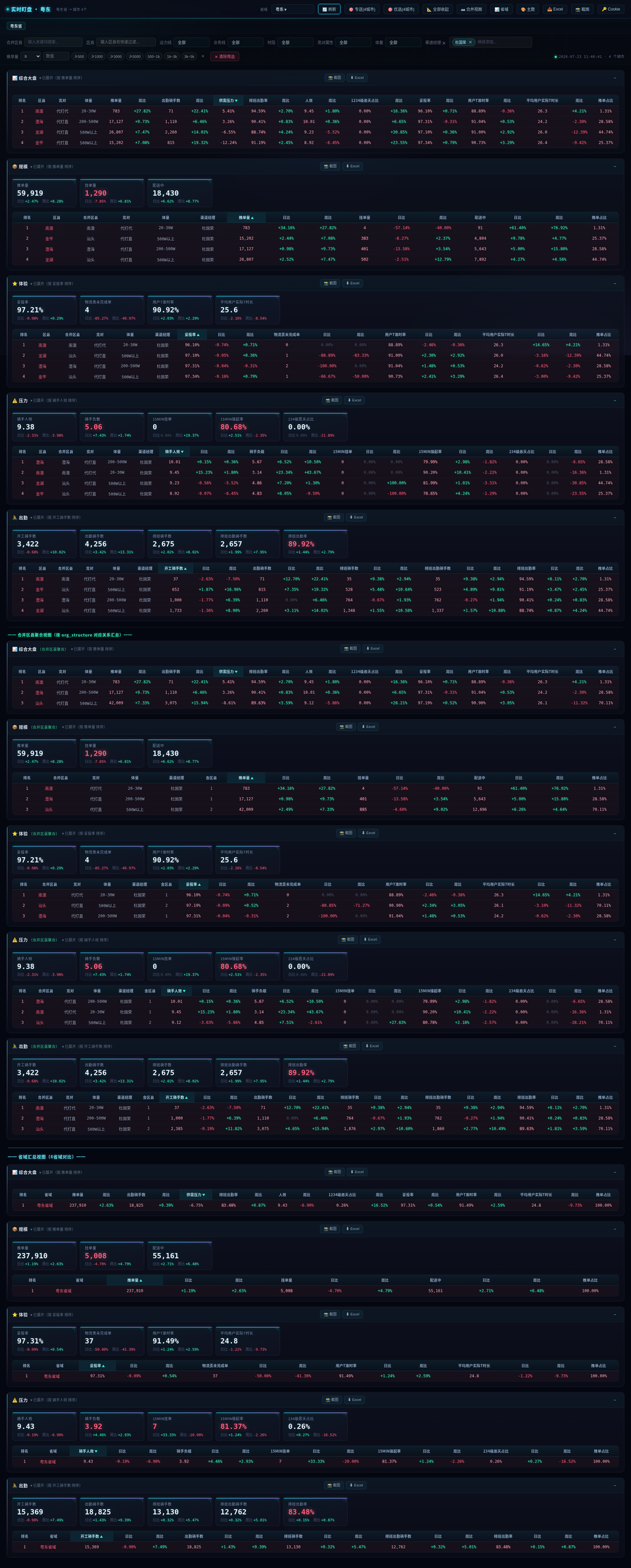Viewport: 631px width, 1568px height.
Task: Click 截图 in 体验 (合并区县聚合) panel
Action: (346, 833)
